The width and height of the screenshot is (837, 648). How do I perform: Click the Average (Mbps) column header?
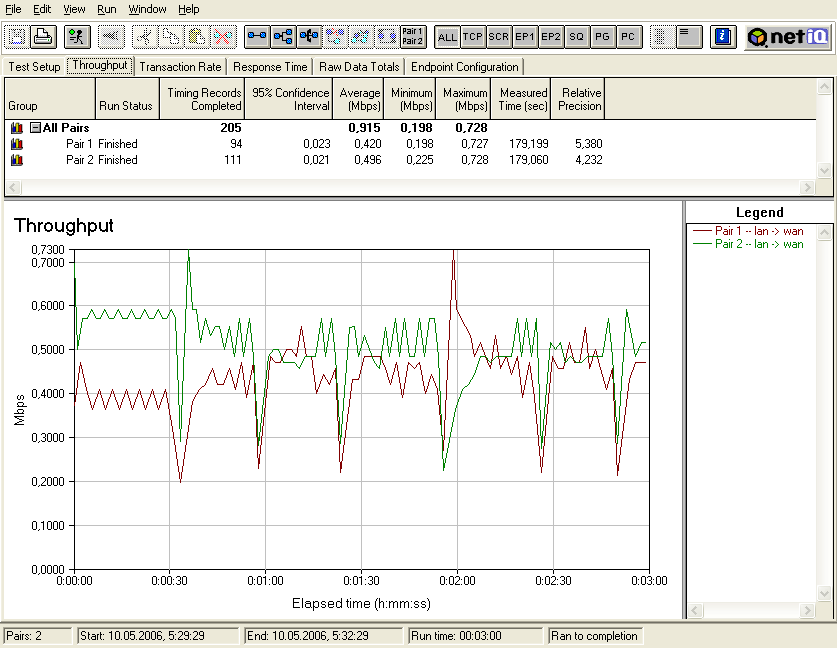(359, 99)
